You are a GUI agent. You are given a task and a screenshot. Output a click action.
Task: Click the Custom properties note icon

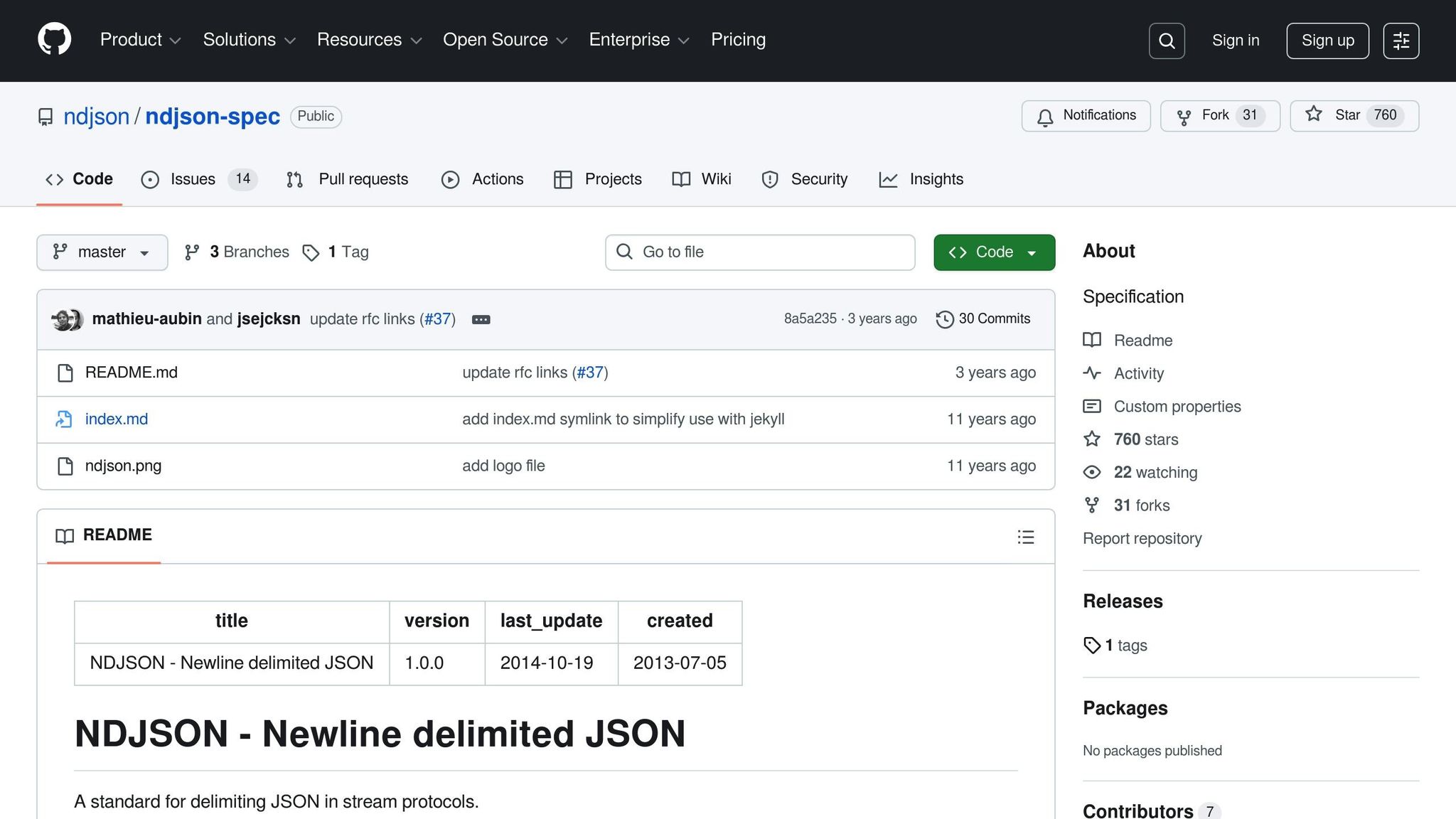click(1092, 406)
